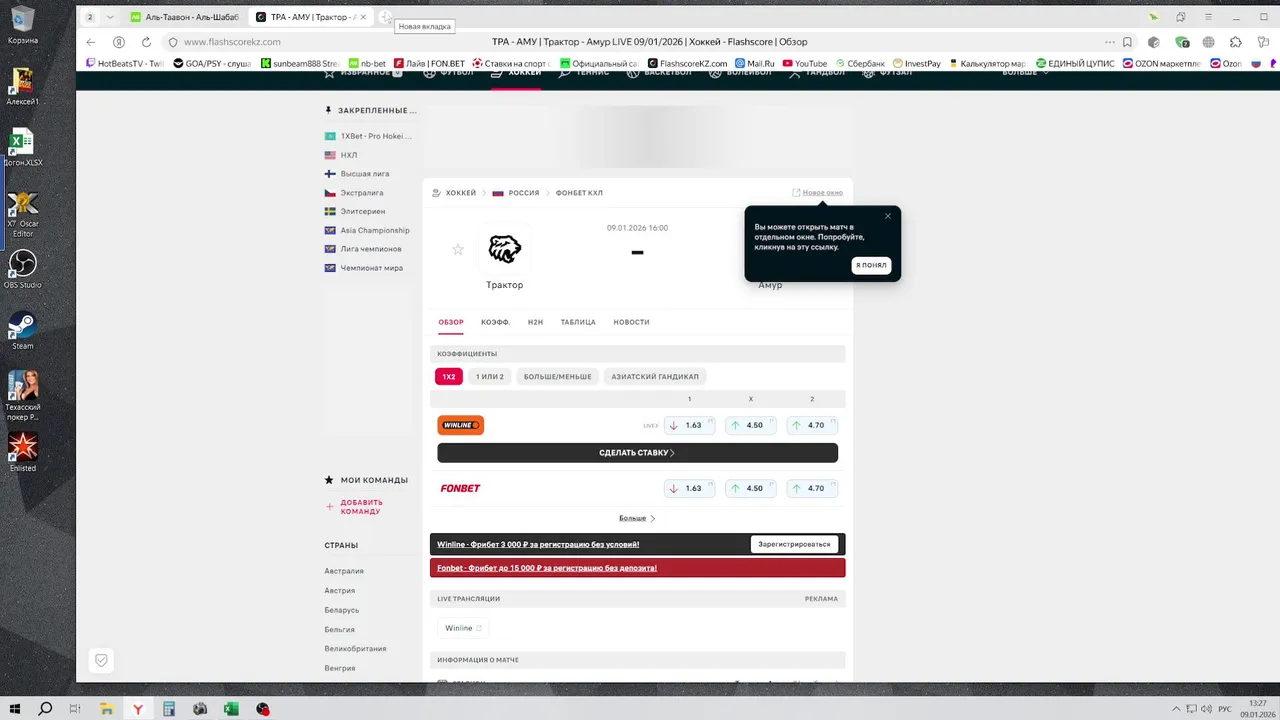Select the Обзор match tab
The image size is (1280, 720).
(451, 322)
